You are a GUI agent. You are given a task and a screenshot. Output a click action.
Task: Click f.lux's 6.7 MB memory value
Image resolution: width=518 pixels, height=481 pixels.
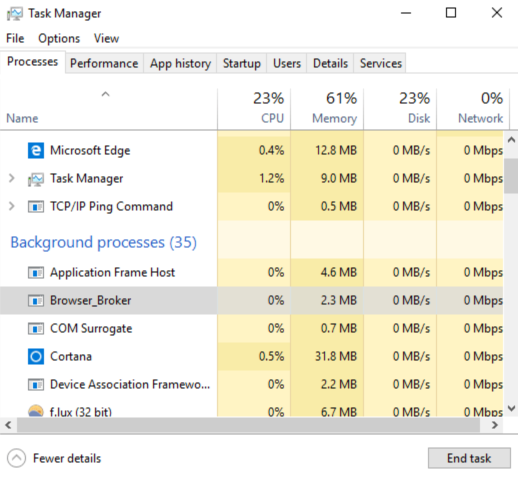(x=339, y=412)
